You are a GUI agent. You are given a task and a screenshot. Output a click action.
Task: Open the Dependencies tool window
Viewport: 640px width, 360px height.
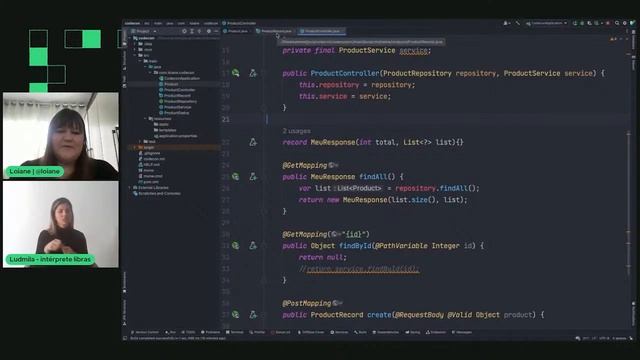386,332
